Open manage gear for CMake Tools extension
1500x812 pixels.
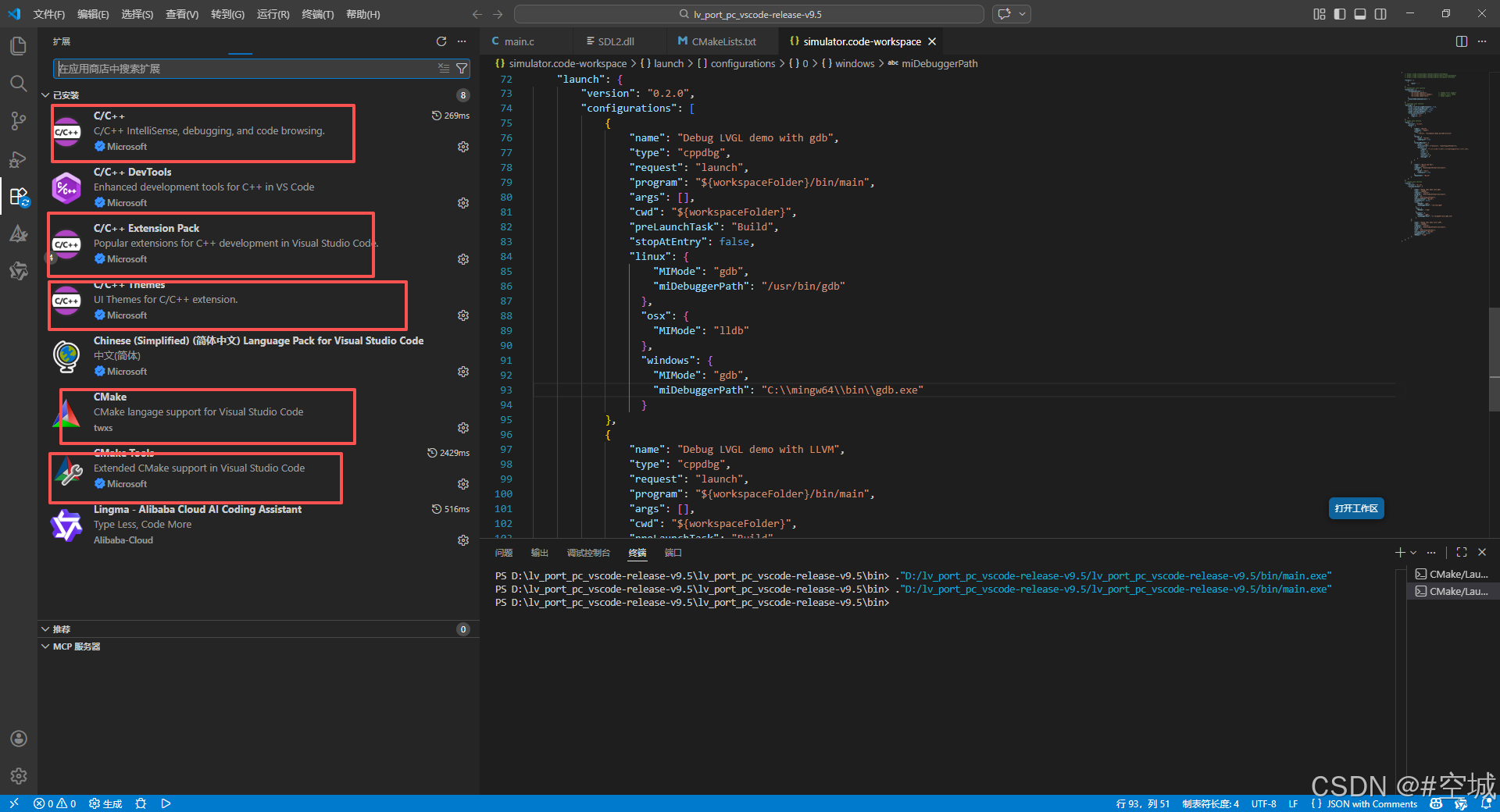pos(463,484)
